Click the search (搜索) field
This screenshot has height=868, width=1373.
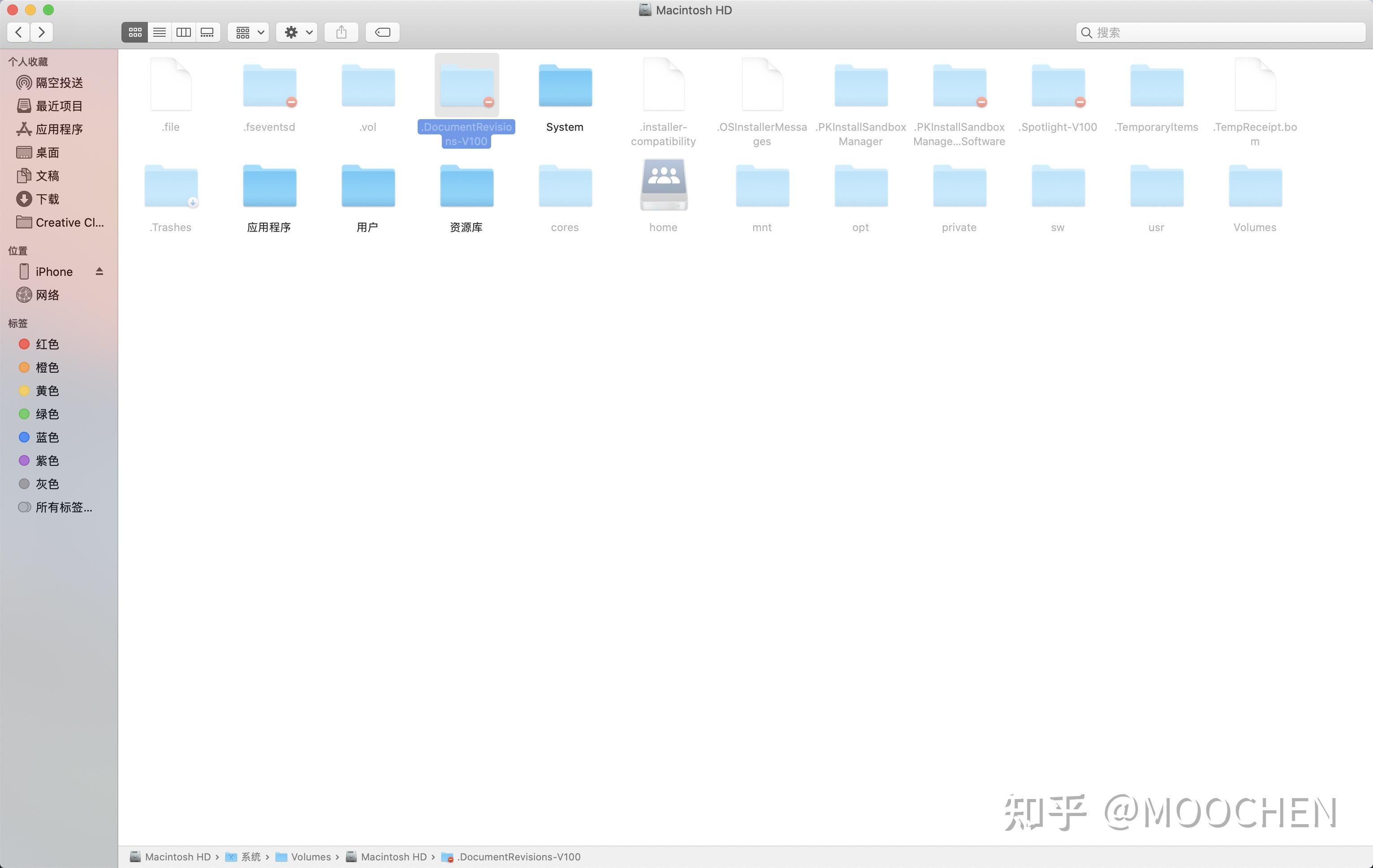[1226, 33]
